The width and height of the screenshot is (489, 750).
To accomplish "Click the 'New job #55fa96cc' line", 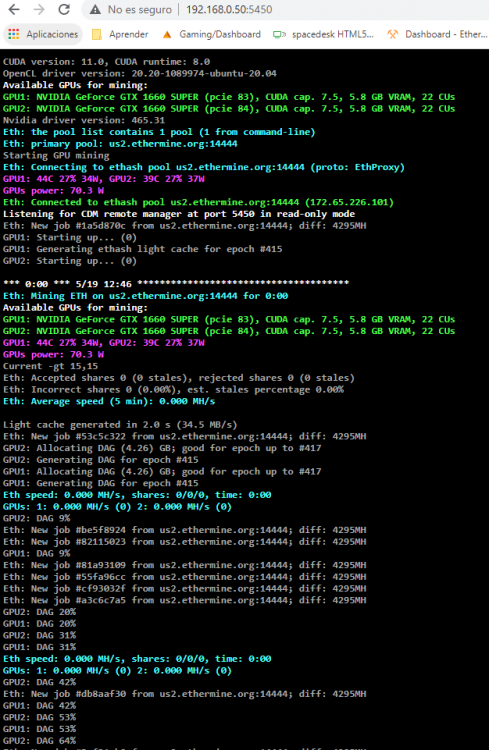I will tap(185, 577).
